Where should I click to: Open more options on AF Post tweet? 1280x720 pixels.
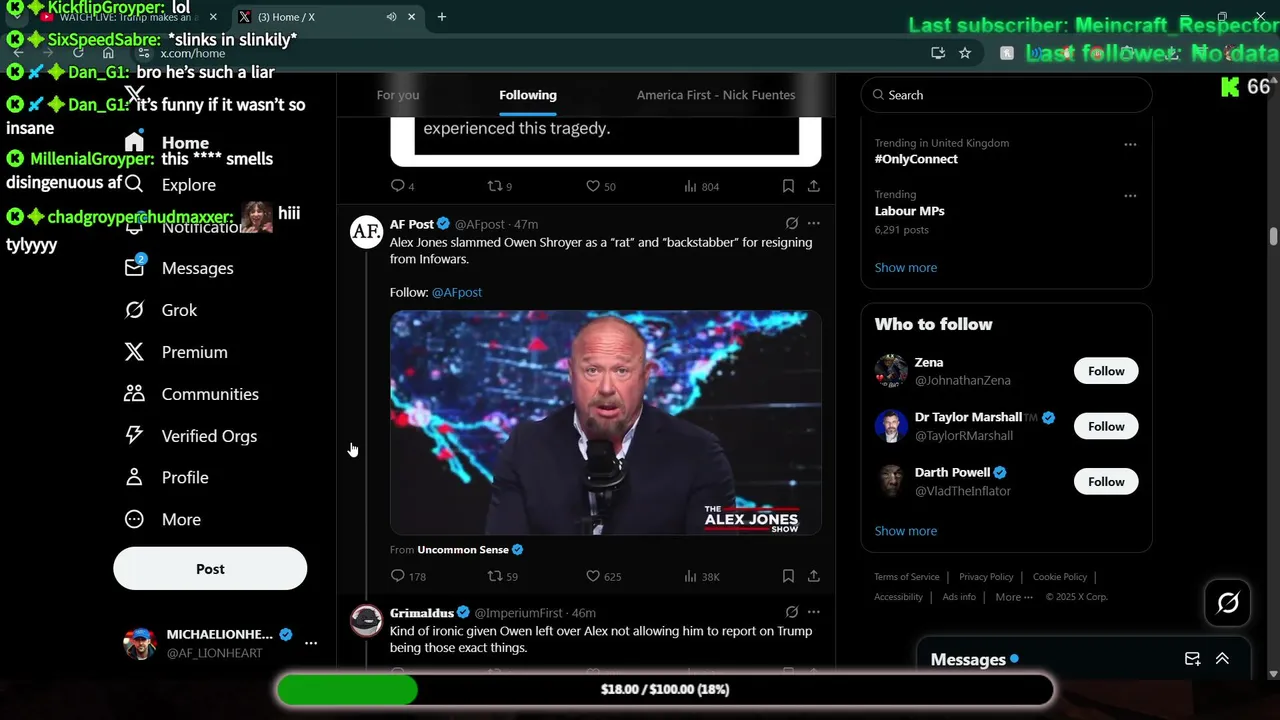[814, 224]
